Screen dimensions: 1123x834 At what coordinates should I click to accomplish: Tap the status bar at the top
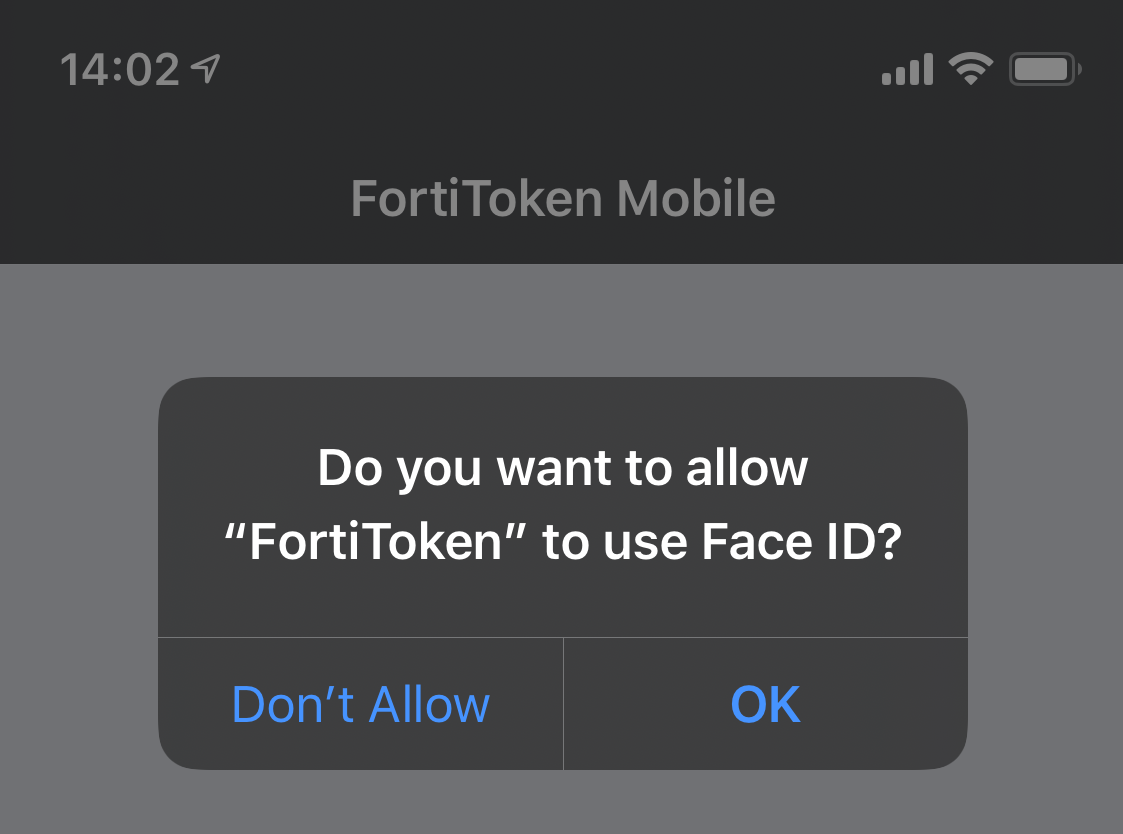(561, 67)
